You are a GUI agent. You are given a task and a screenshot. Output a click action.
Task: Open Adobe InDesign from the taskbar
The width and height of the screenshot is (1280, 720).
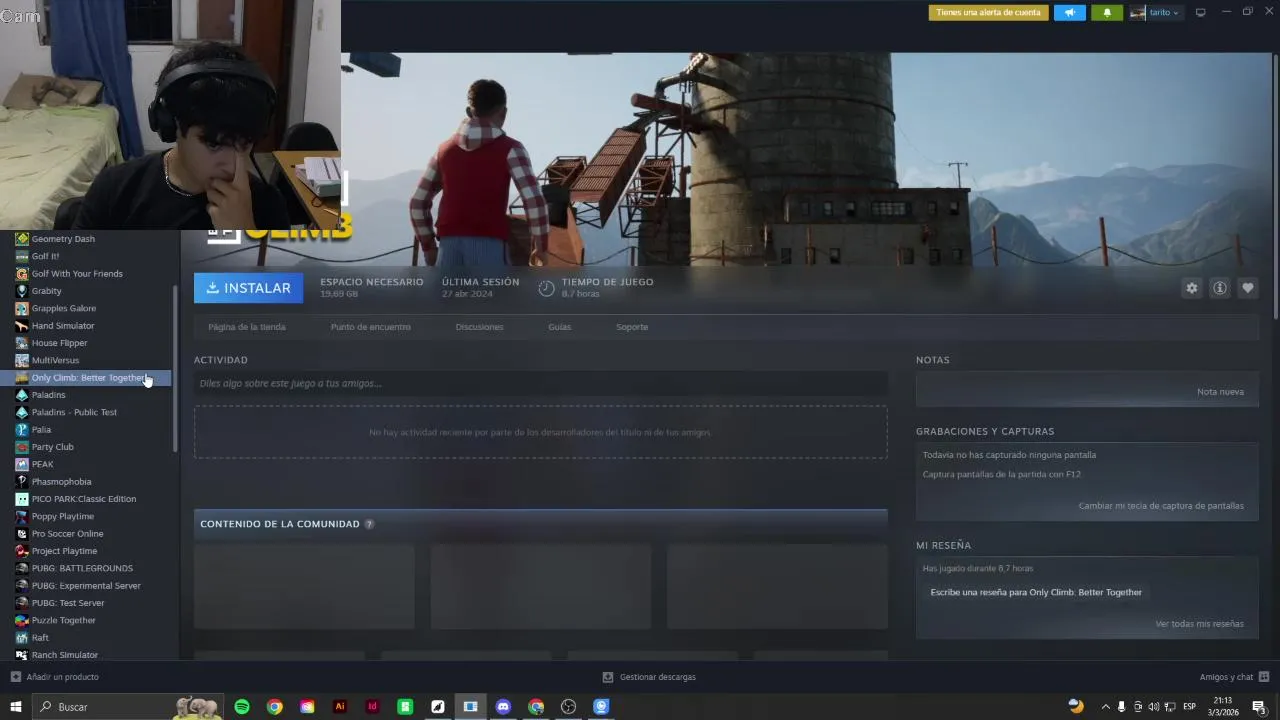click(373, 707)
